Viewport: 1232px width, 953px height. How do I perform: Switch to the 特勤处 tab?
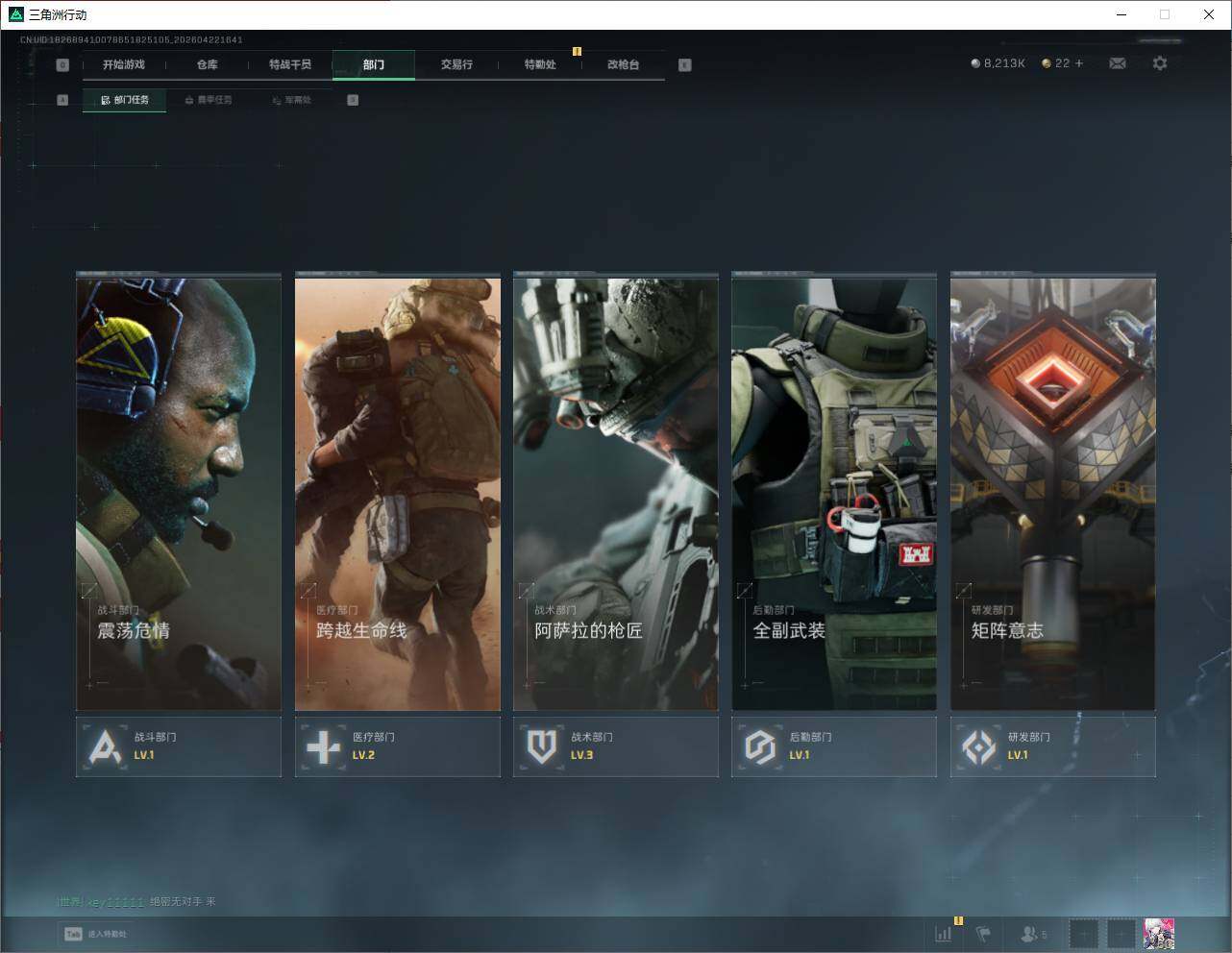[540, 64]
